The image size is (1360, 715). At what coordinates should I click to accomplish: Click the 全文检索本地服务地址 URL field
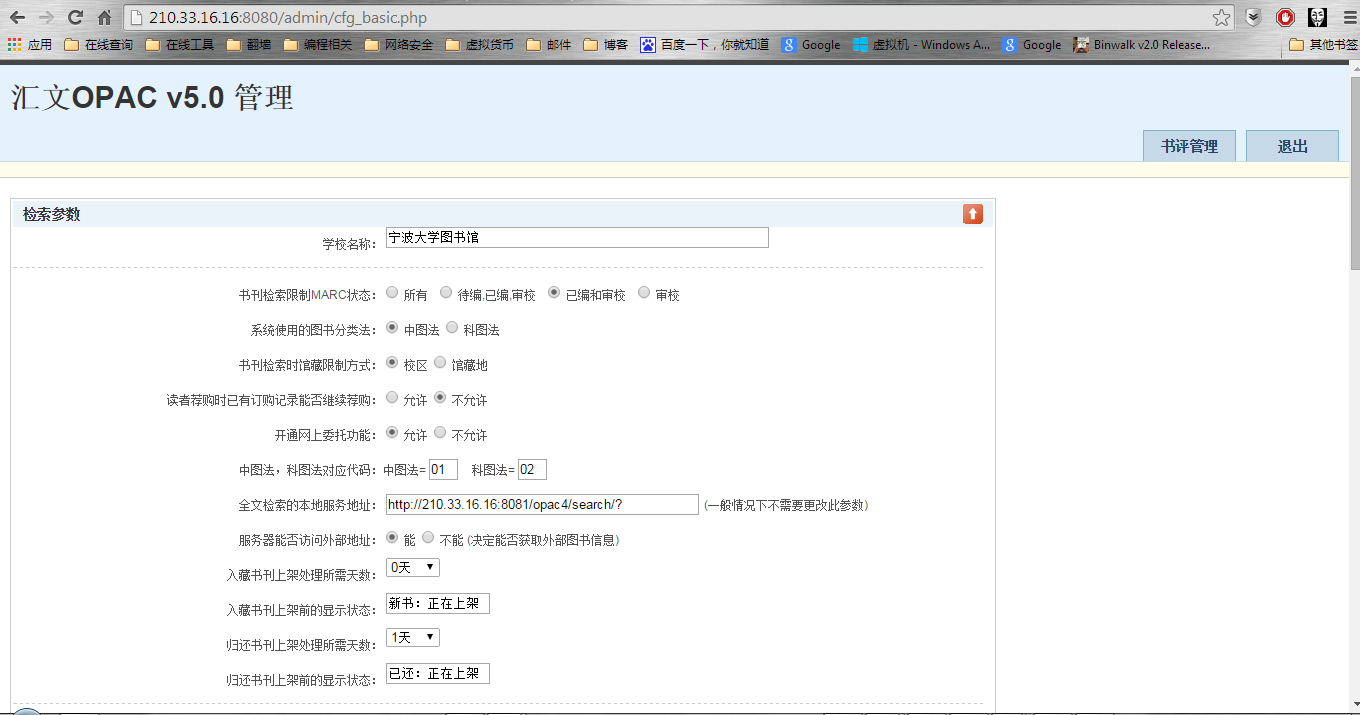pyautogui.click(x=542, y=504)
